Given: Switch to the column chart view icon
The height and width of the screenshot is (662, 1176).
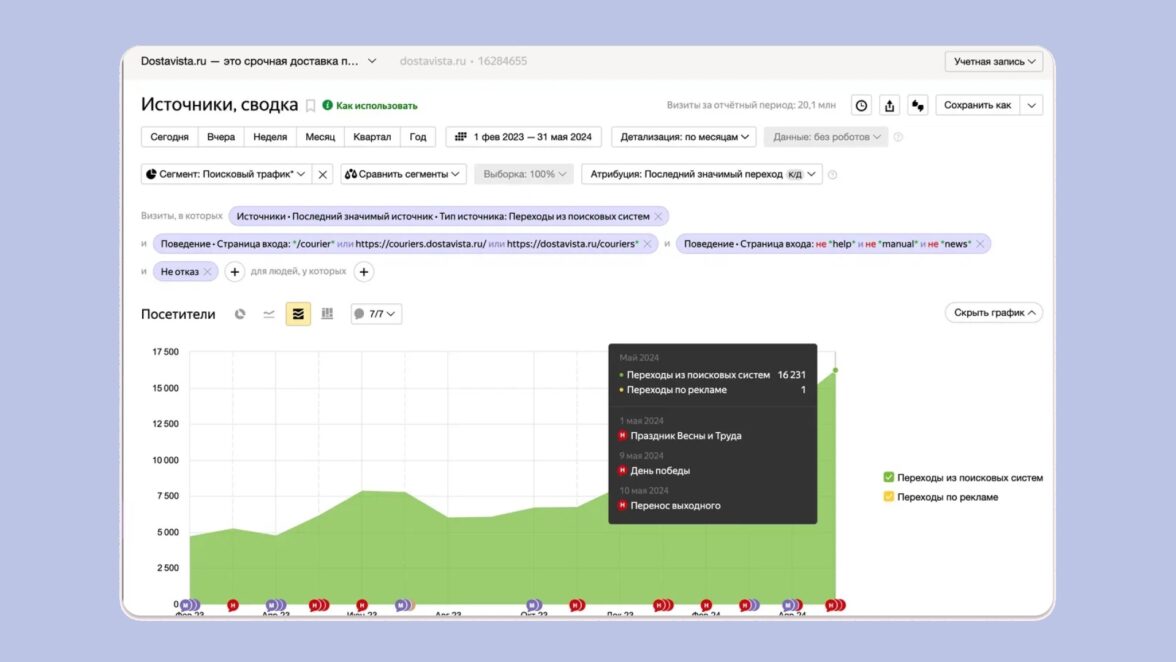Looking at the screenshot, I should coord(327,314).
